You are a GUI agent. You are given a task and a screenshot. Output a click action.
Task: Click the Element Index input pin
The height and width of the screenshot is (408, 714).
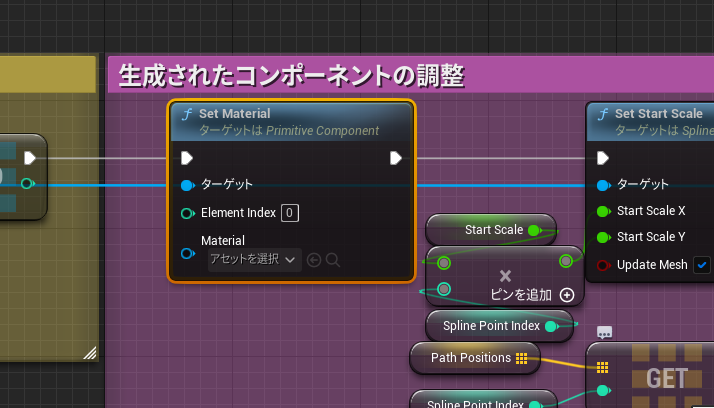(187, 213)
